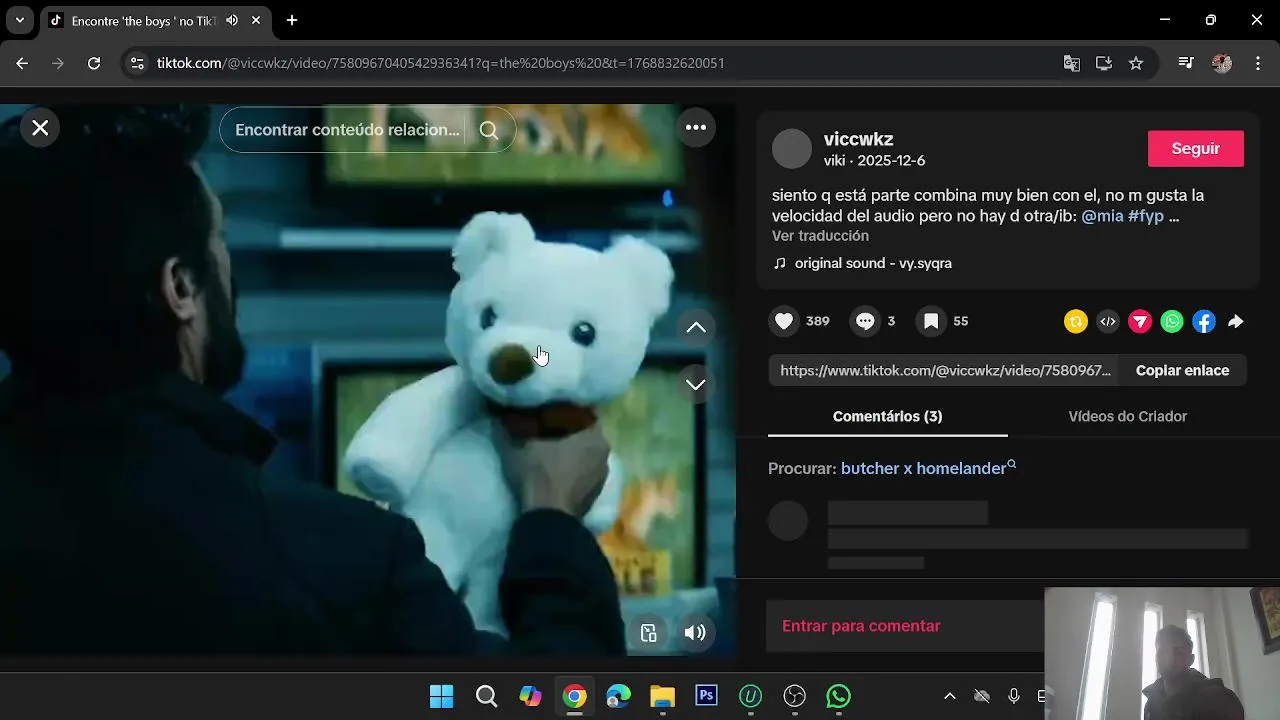Save video with bookmark icon
Screen dimensions: 1280x720
click(931, 321)
